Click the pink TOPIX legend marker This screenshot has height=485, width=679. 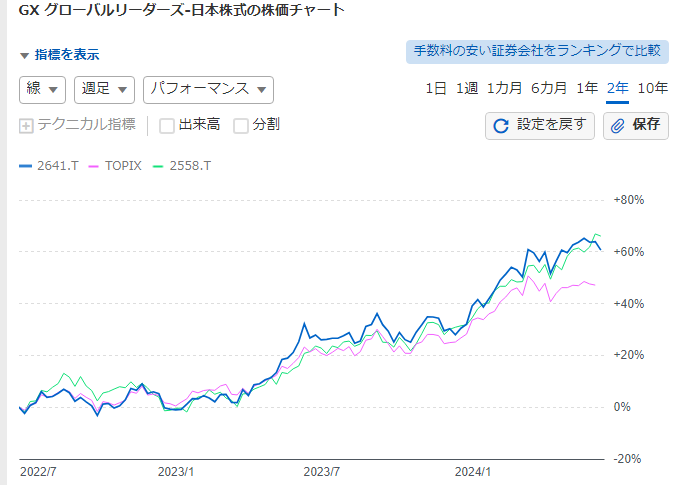pos(95,166)
